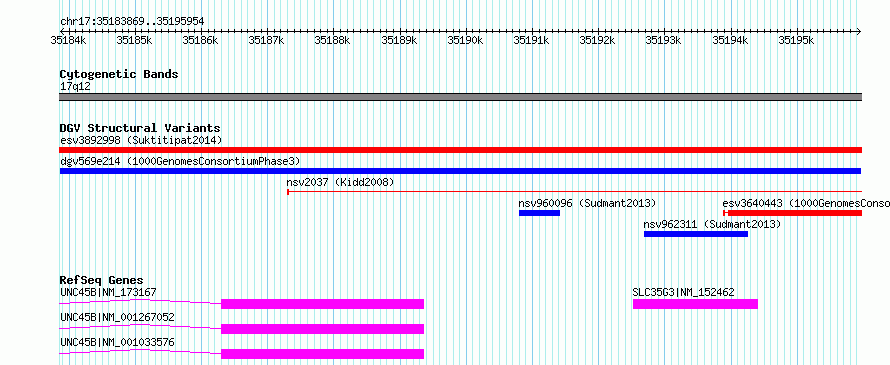Screen dimensions: 890x365
Task: Click the DGV Structural Variants track title
Action: click(x=140, y=128)
